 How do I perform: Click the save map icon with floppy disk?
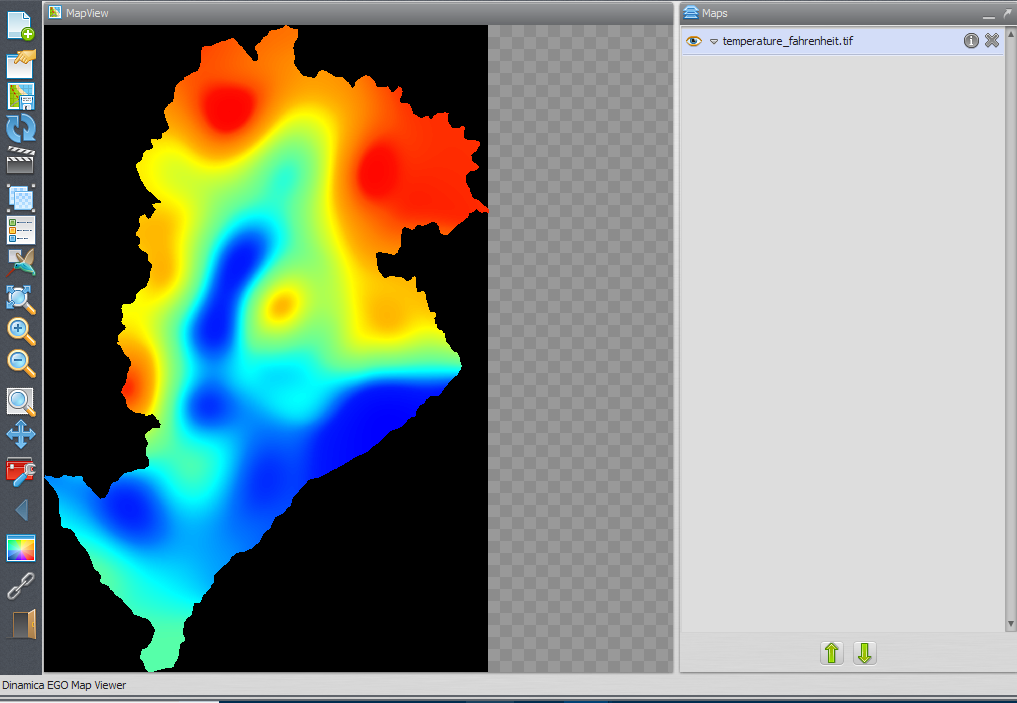[21, 96]
